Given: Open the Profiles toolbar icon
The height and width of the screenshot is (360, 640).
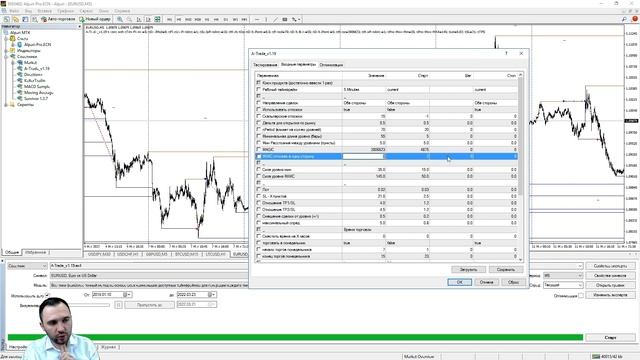Looking at the screenshot, I should click(16, 19).
